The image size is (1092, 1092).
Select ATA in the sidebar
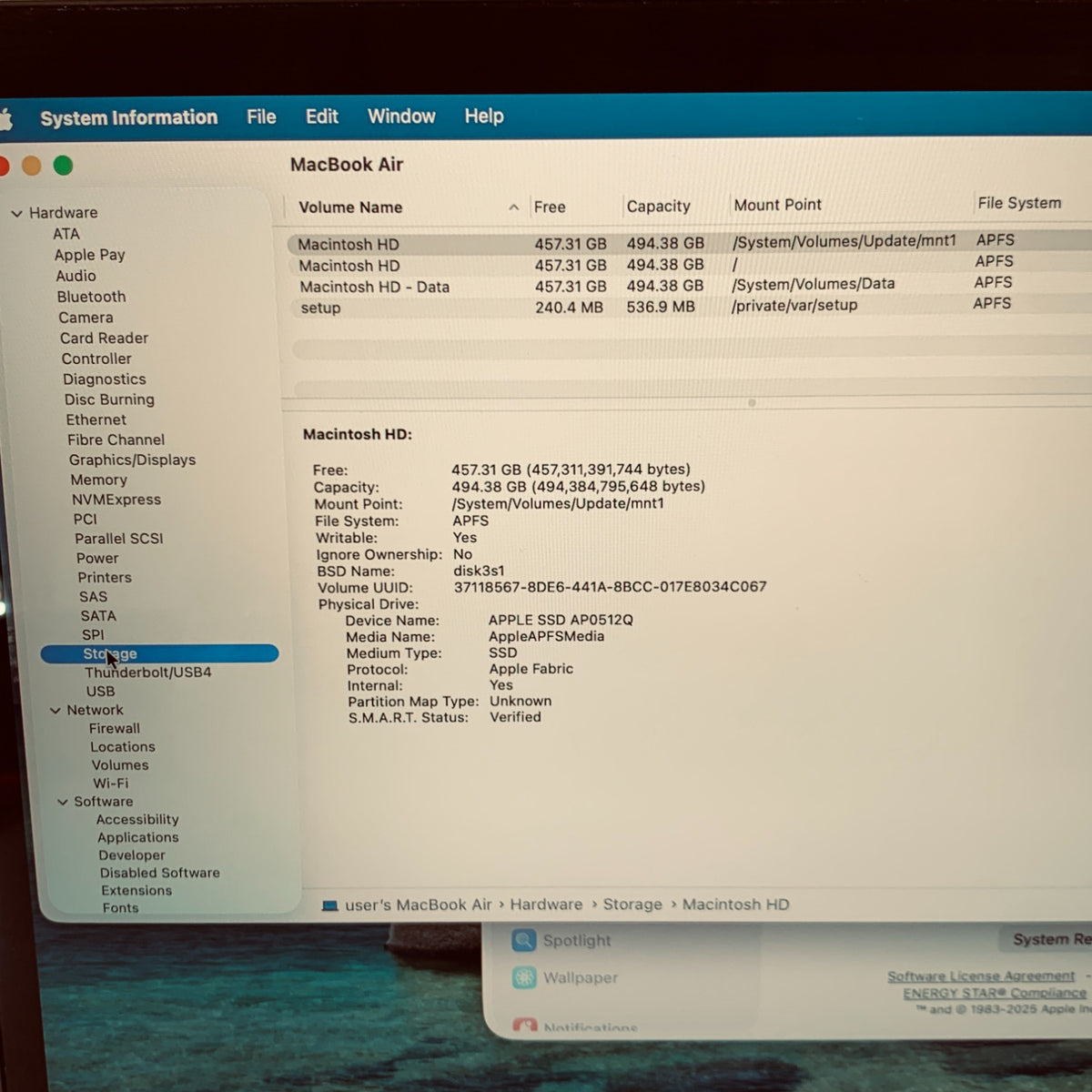(66, 234)
